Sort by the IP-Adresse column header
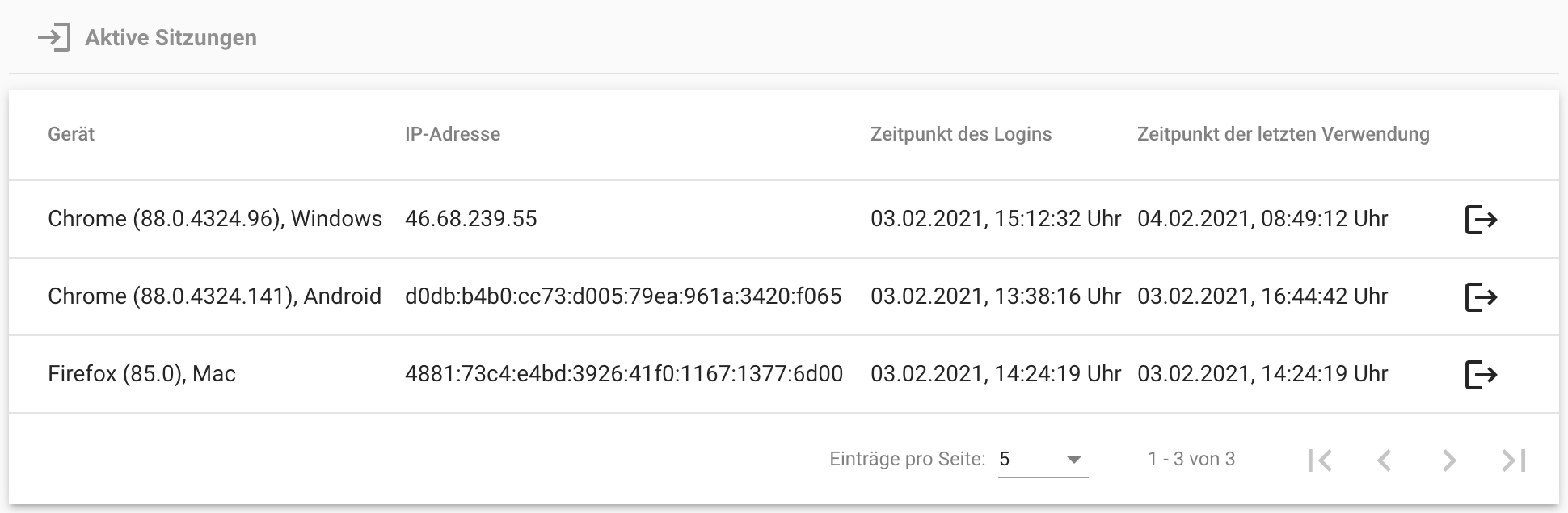 (453, 134)
